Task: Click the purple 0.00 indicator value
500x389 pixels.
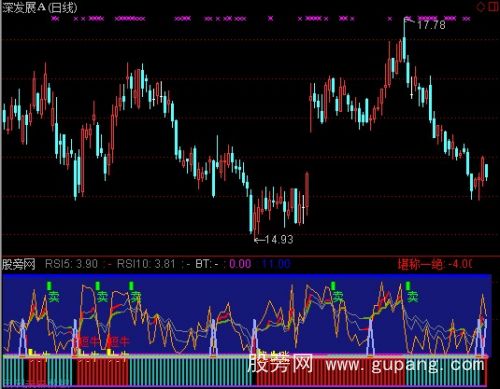Action: click(x=240, y=264)
